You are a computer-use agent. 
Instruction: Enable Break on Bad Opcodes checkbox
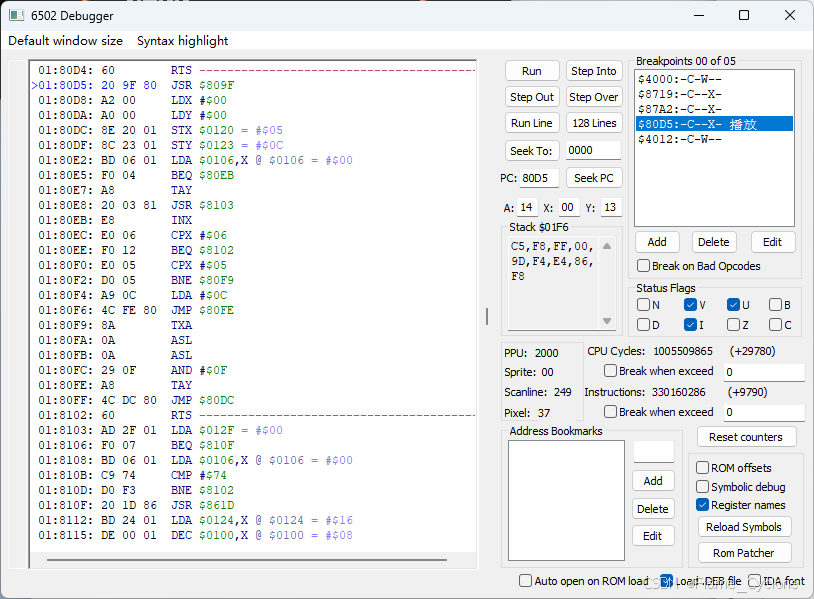click(x=643, y=266)
